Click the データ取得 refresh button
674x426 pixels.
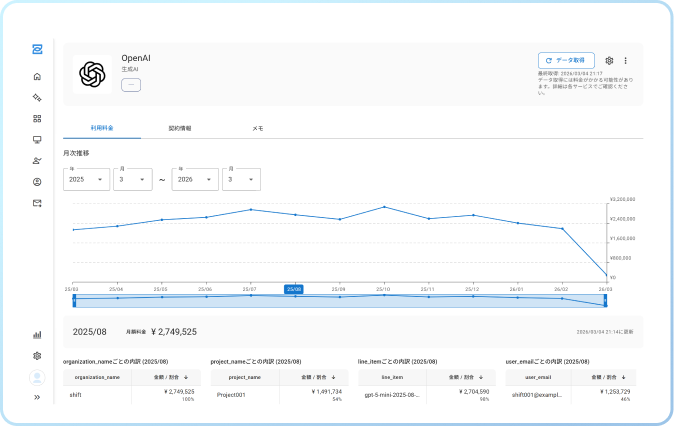tap(566, 61)
